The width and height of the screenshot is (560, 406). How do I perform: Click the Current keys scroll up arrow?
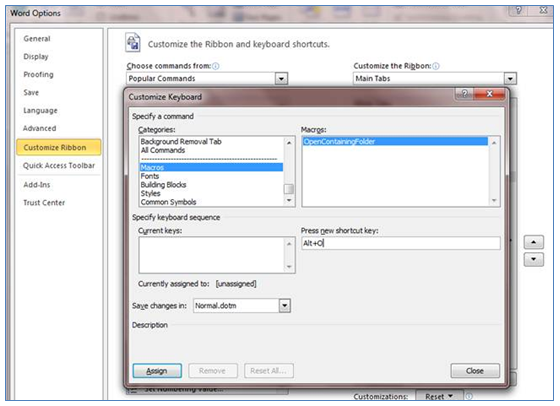pos(289,244)
